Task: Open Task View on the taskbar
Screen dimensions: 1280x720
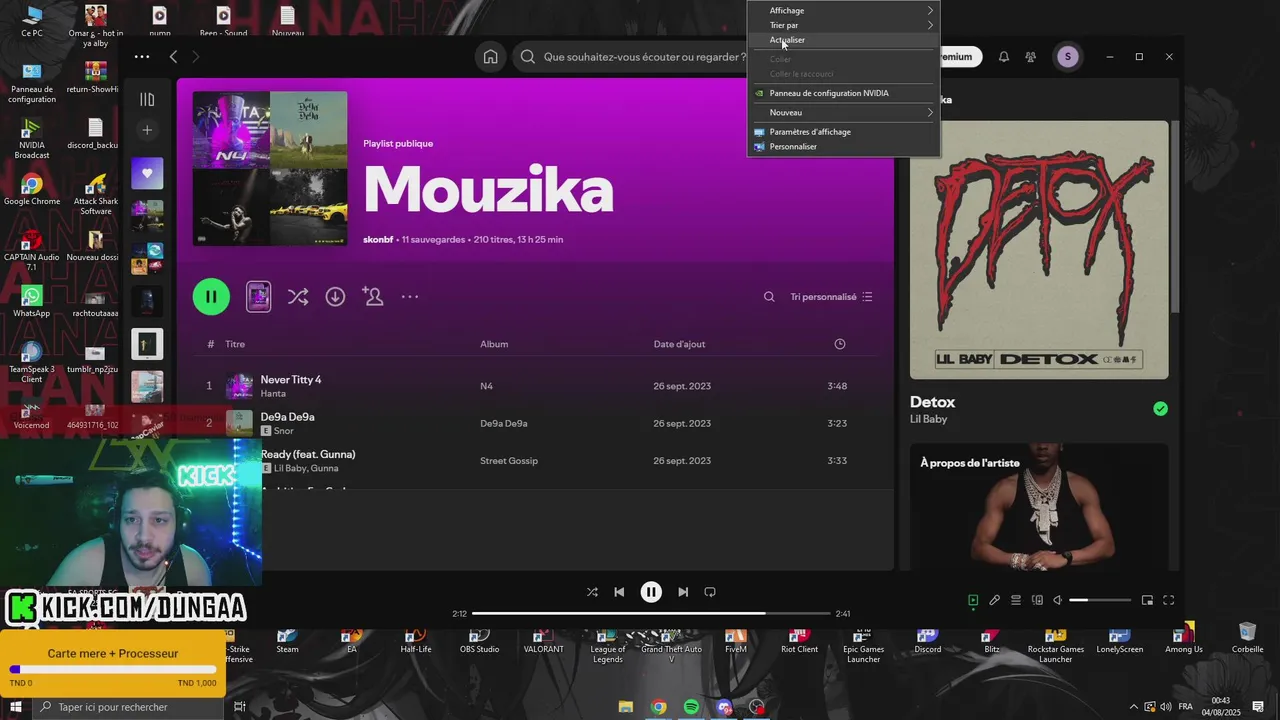Action: pyautogui.click(x=240, y=707)
